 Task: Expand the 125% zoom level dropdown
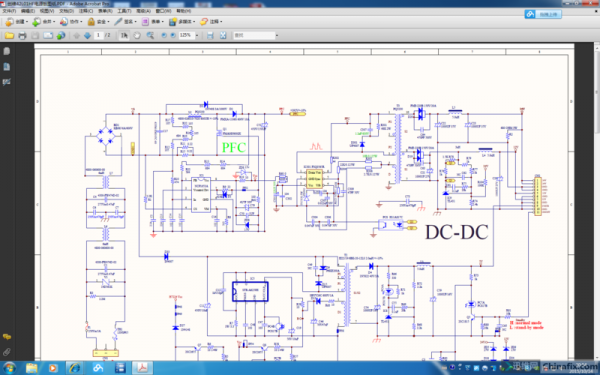pyautogui.click(x=197, y=35)
